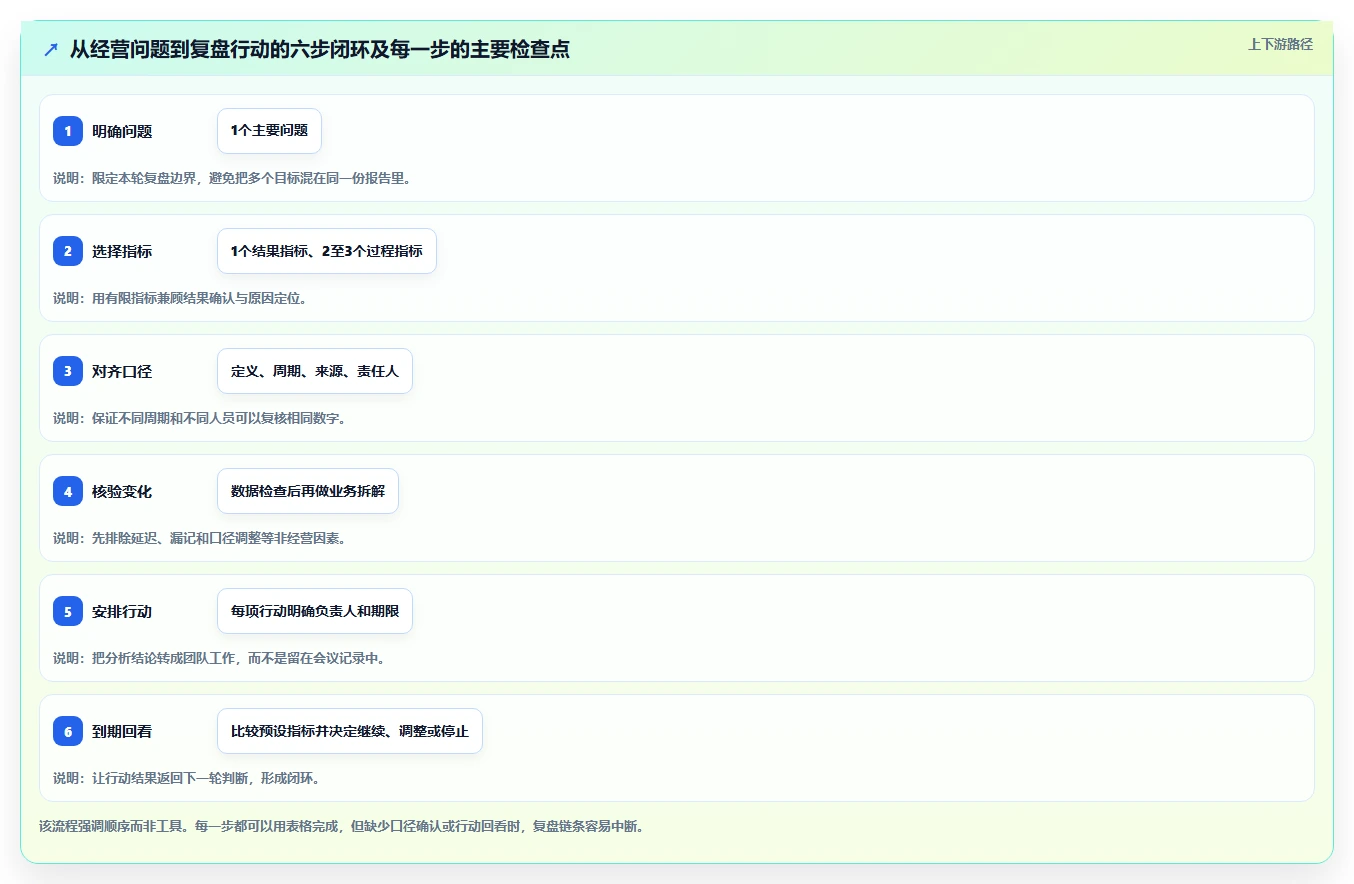This screenshot has width=1354, height=884.
Task: Click the note starting 把分析结论转成团队工作
Action: click(x=219, y=658)
